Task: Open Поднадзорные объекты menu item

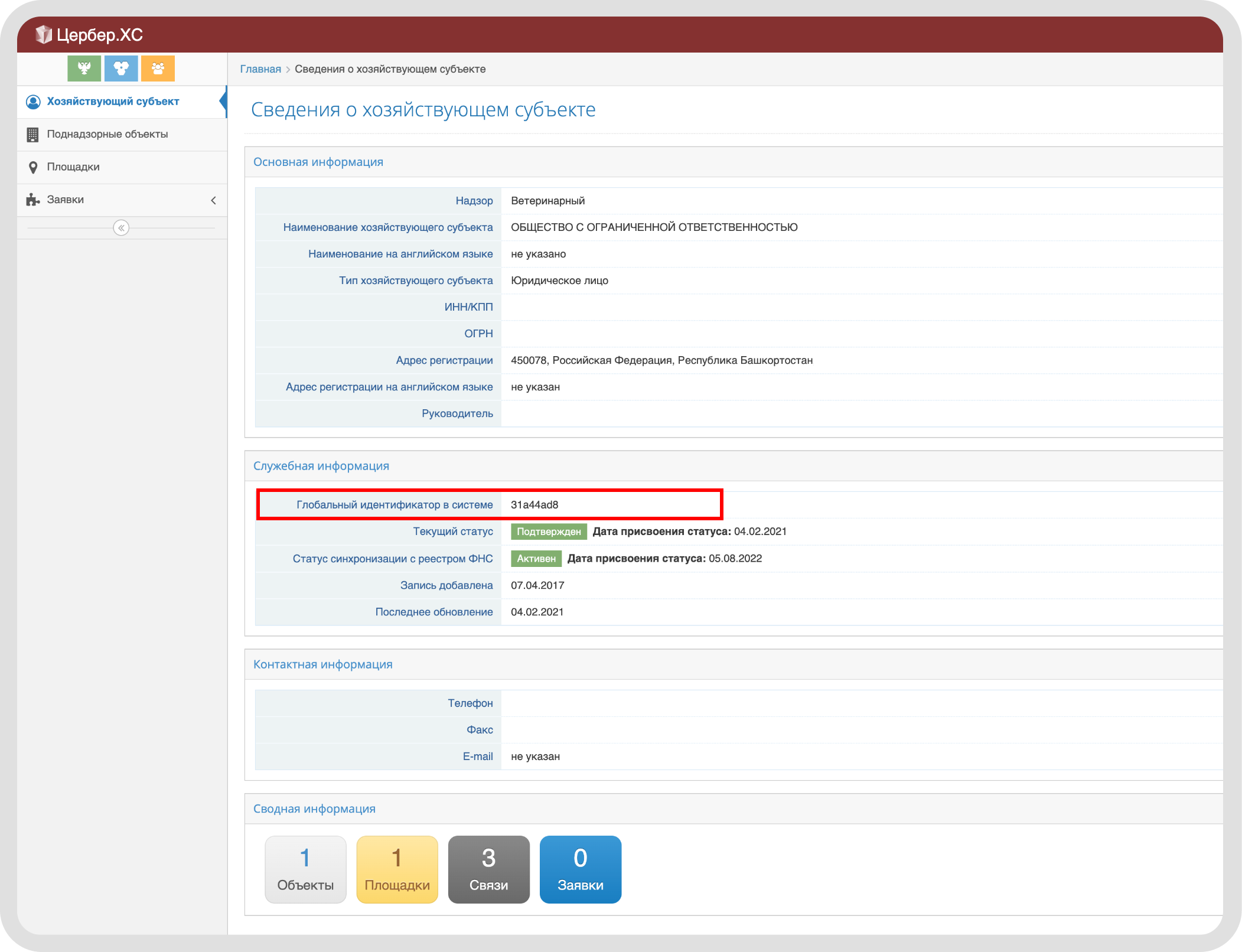Action: point(122,135)
